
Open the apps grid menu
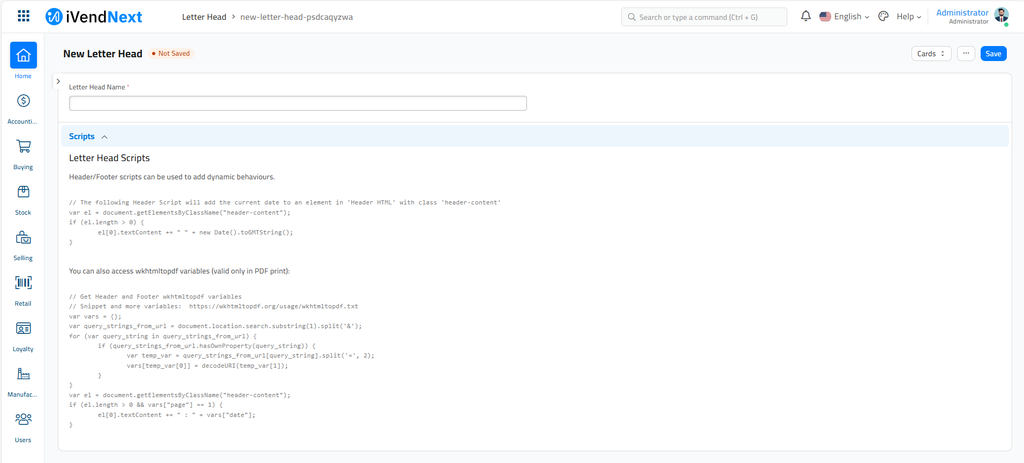[x=24, y=17]
